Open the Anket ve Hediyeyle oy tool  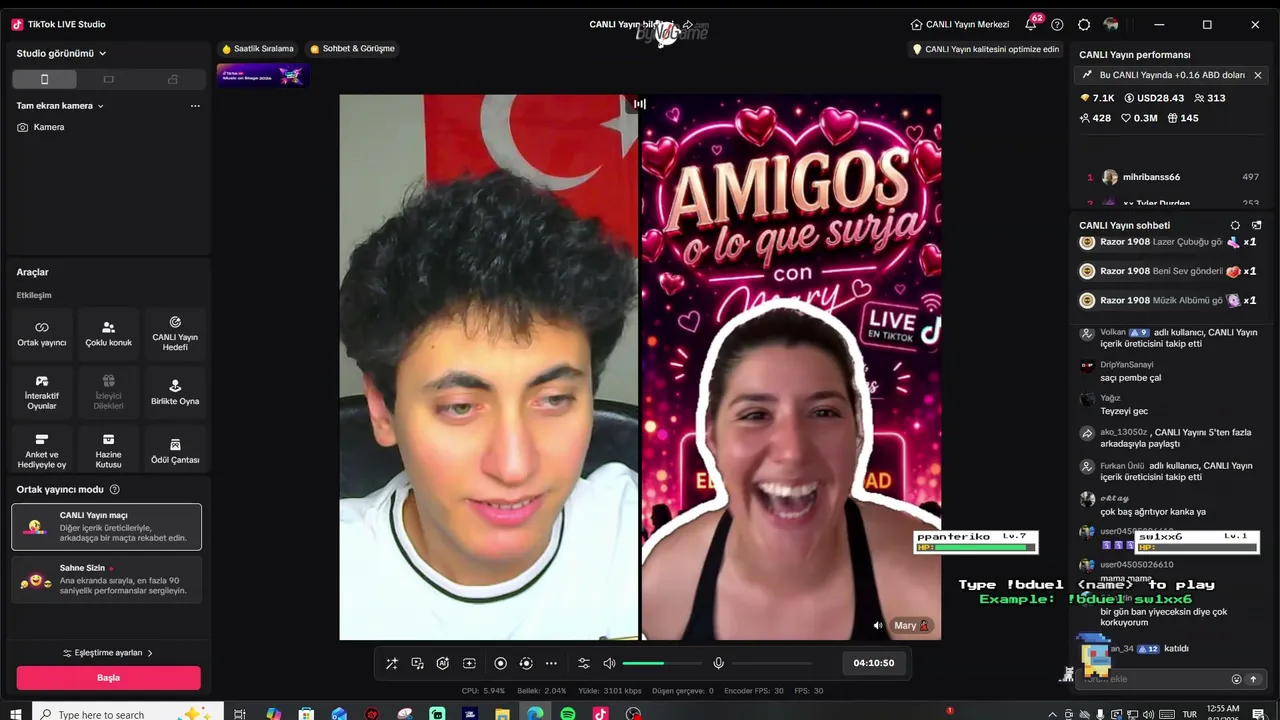(42, 451)
